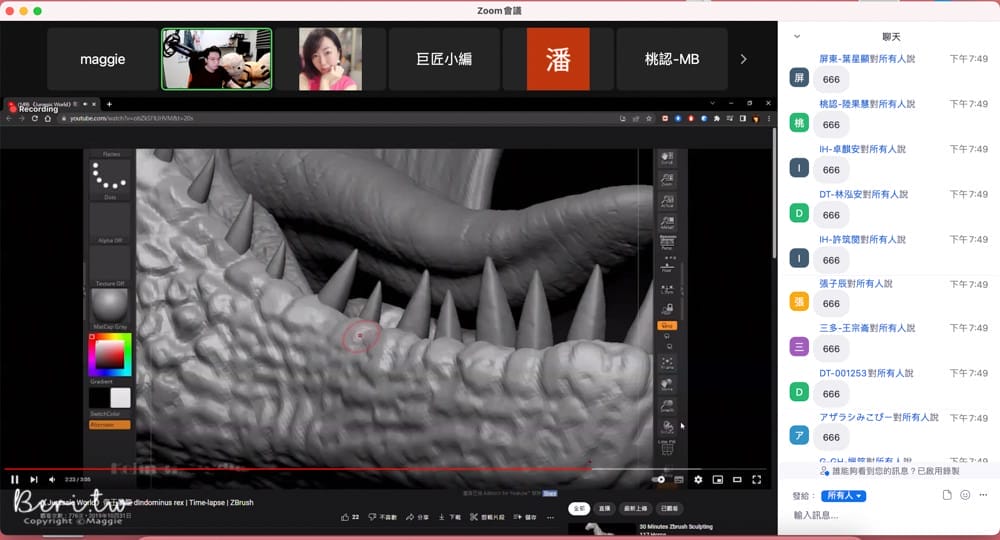
Task: Click the ZBrush Zoom canvas icon
Action: tap(667, 180)
